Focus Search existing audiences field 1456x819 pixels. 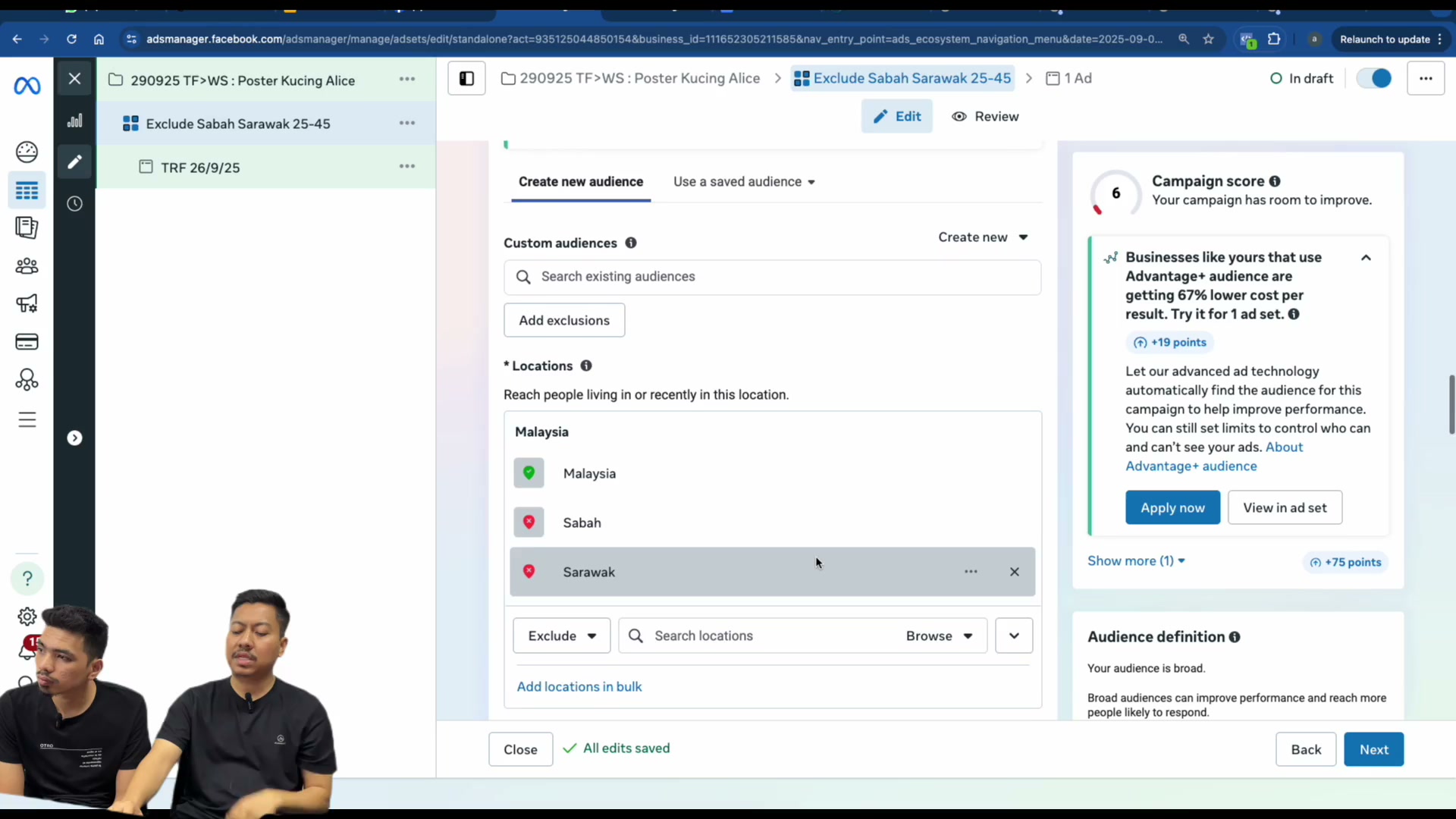[772, 278]
